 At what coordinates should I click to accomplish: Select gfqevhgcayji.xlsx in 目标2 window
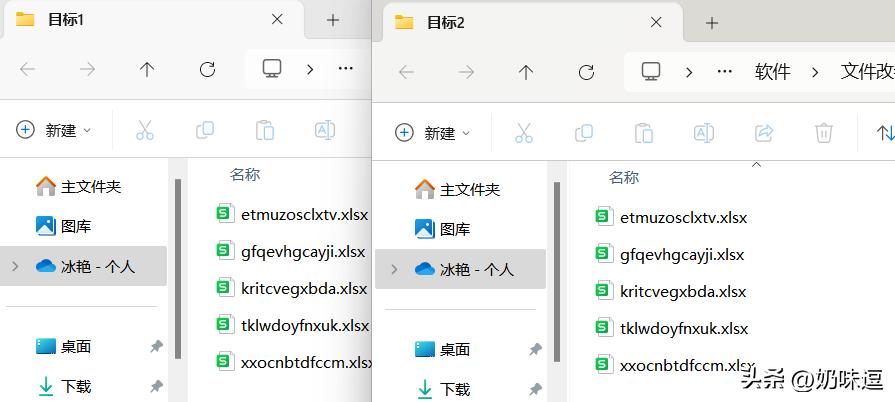pos(670,254)
